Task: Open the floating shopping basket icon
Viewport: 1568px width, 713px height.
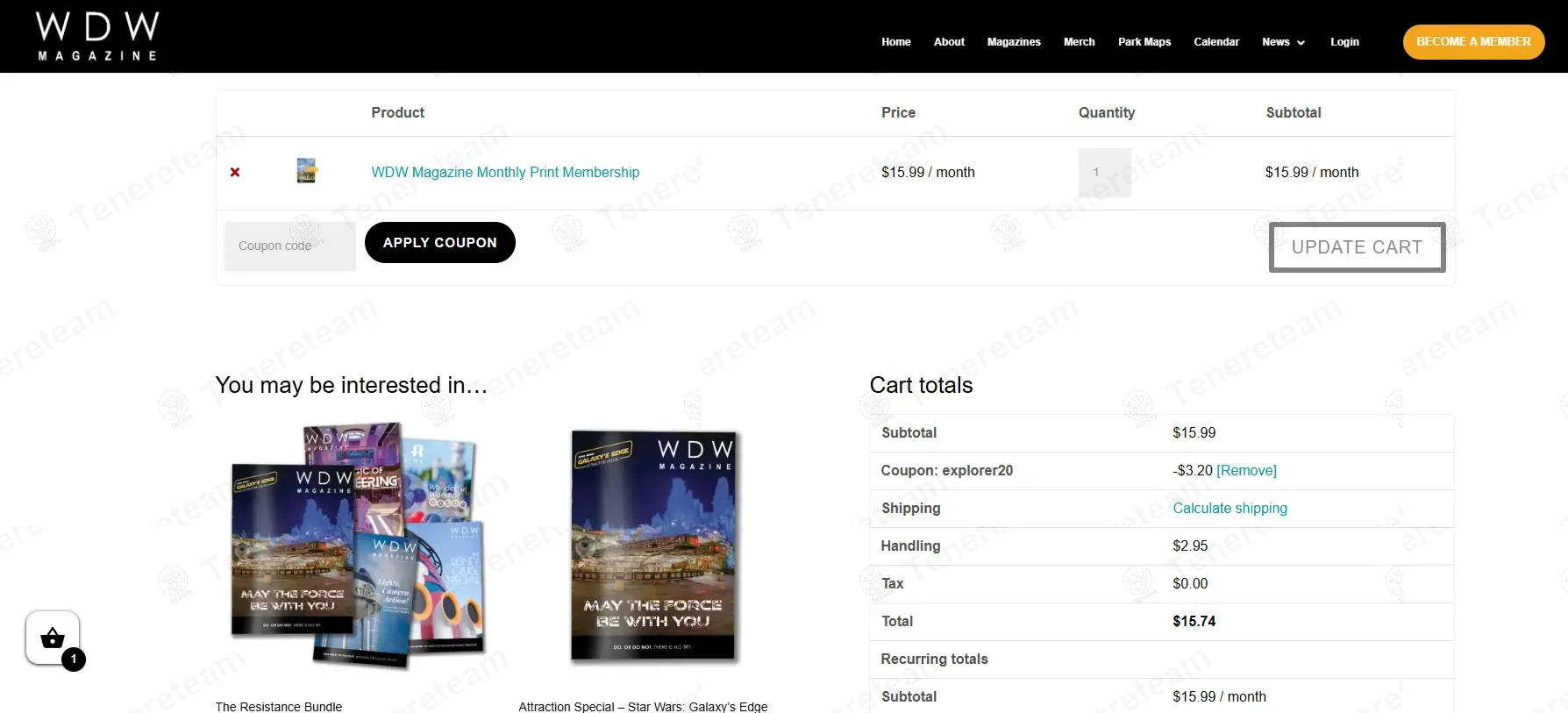Action: [x=53, y=638]
